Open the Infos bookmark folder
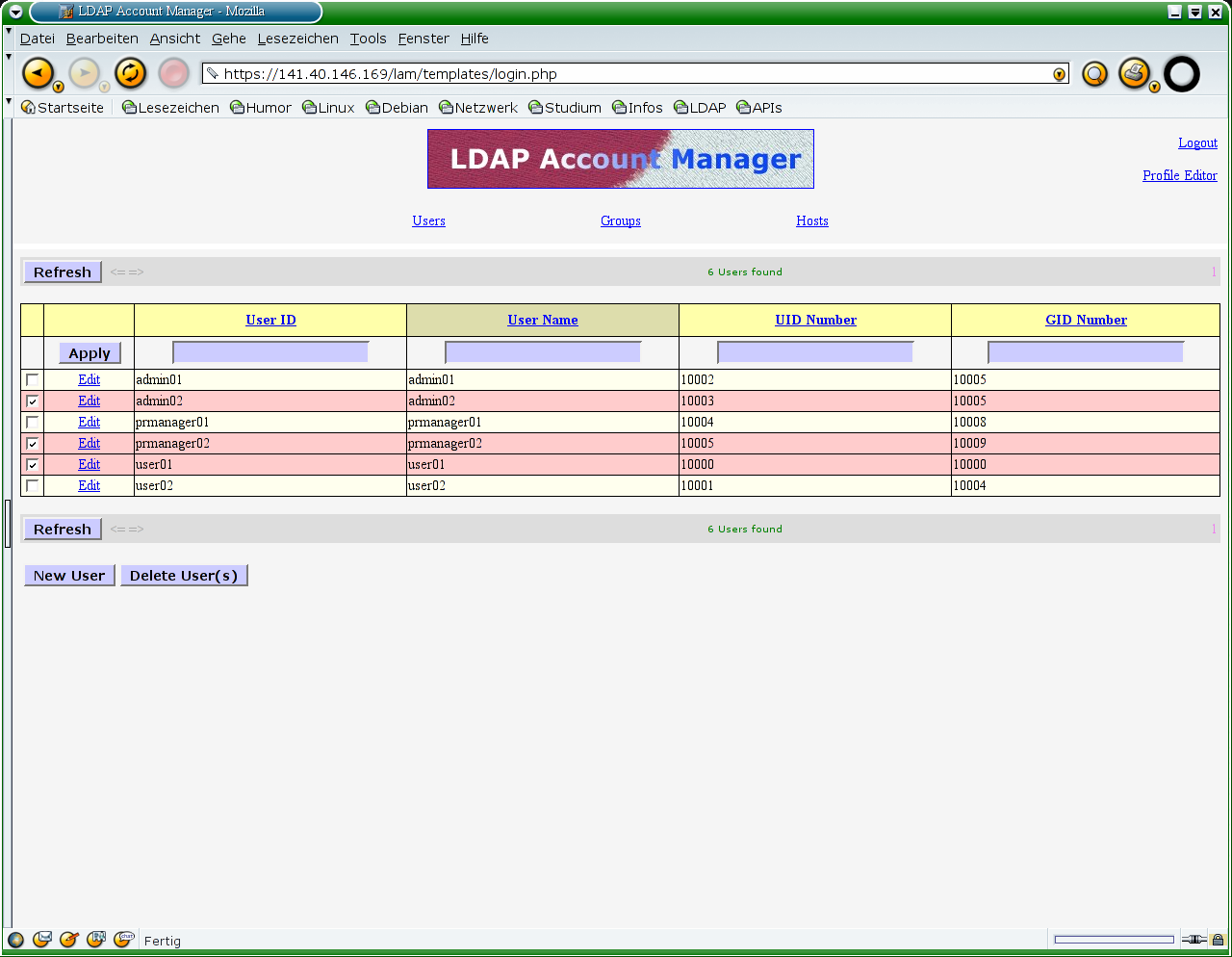The height and width of the screenshot is (957, 1232). click(x=638, y=108)
